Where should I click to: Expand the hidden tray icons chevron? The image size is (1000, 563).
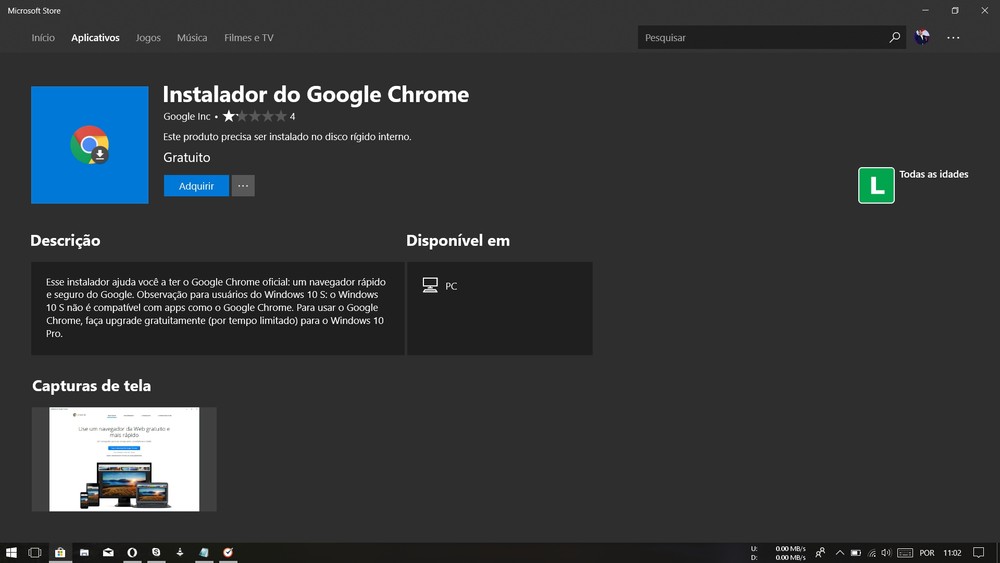coord(840,553)
